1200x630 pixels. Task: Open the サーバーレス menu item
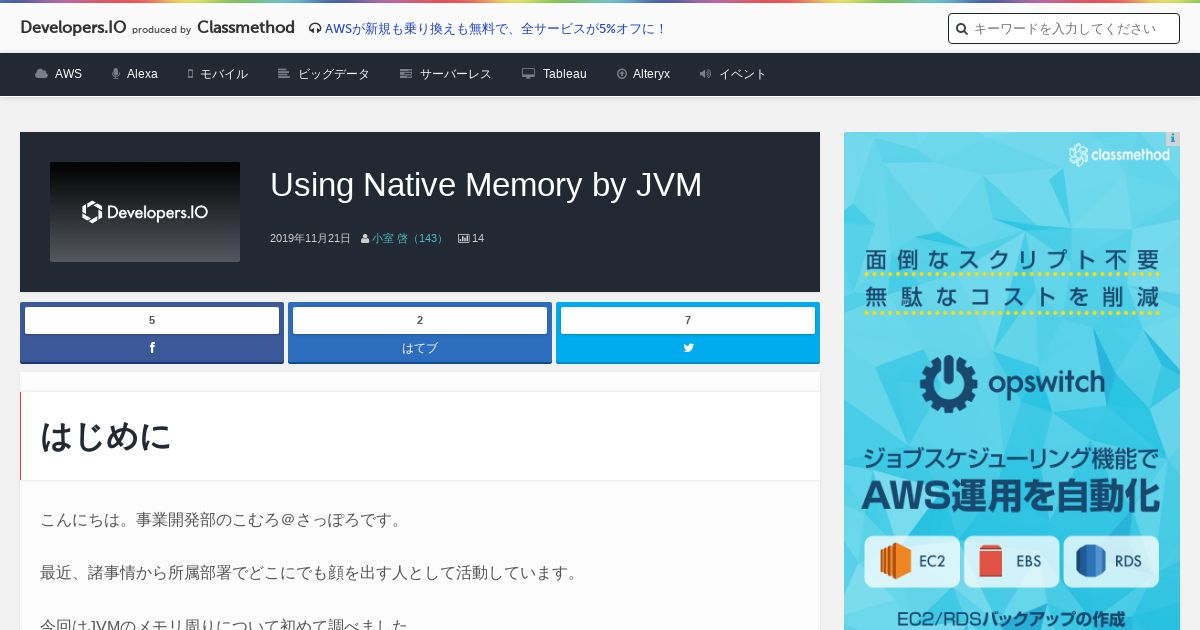point(456,74)
